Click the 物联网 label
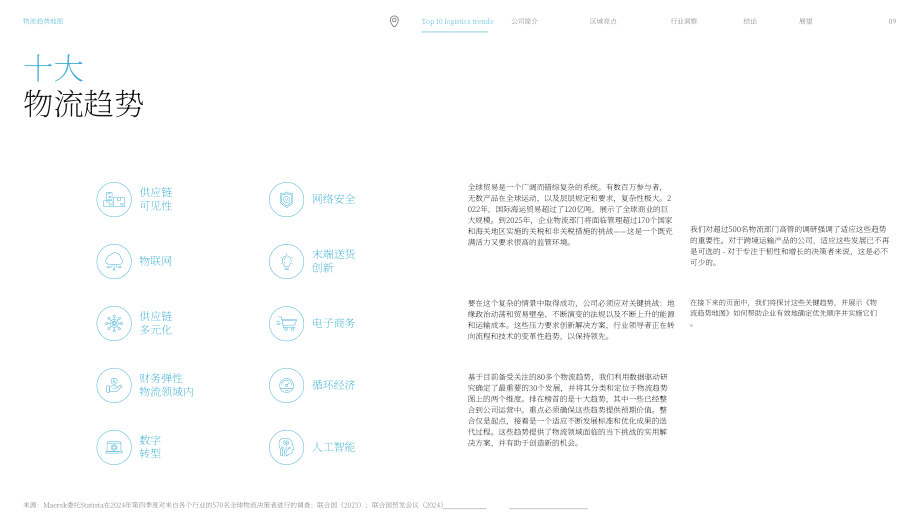Screen dimensions: 920x518 pyautogui.click(x=155, y=261)
